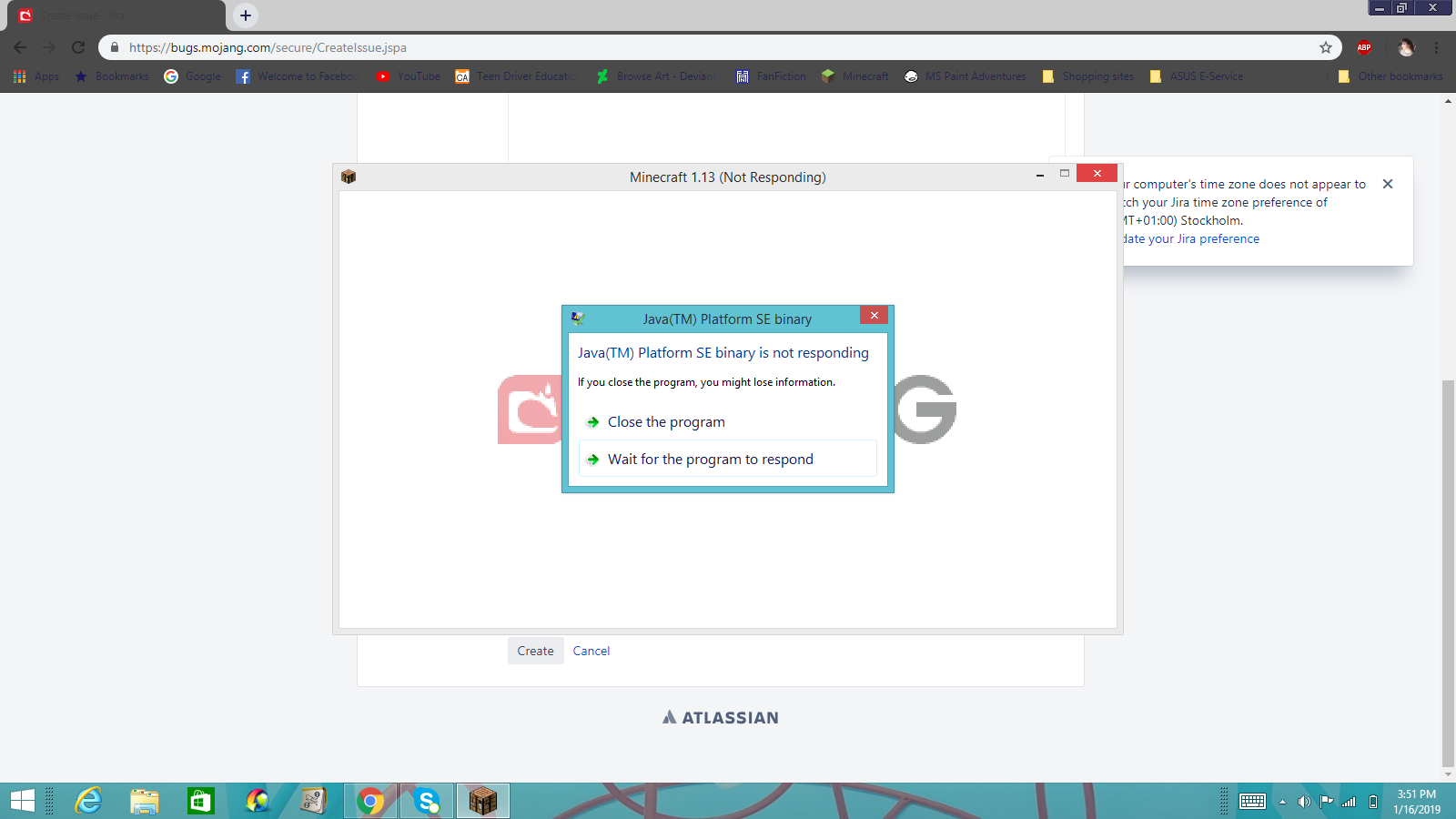
Task: Switch to Skype on taskbar
Action: tap(427, 801)
